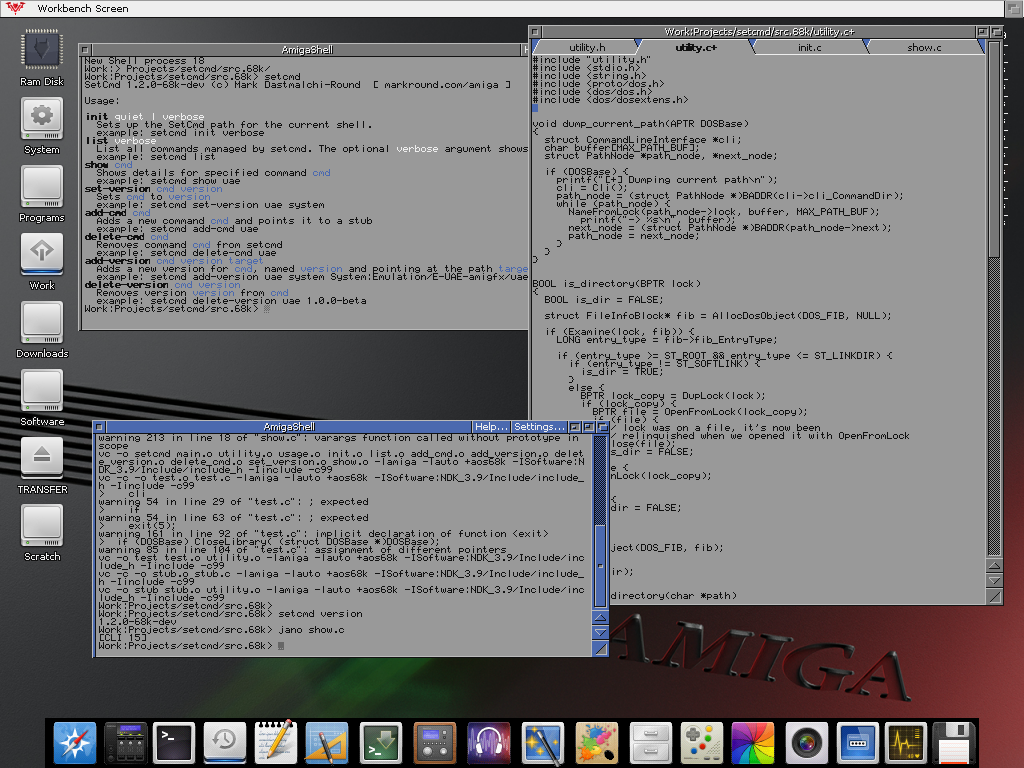Click the camera lens icon in dock
1024x768 pixels.
point(806,742)
